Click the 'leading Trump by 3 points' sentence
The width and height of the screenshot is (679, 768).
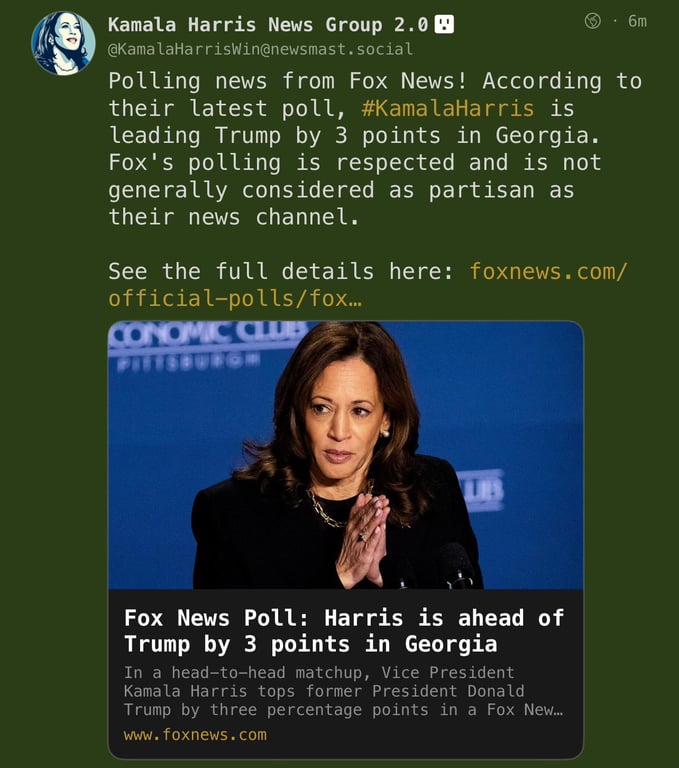(354, 136)
